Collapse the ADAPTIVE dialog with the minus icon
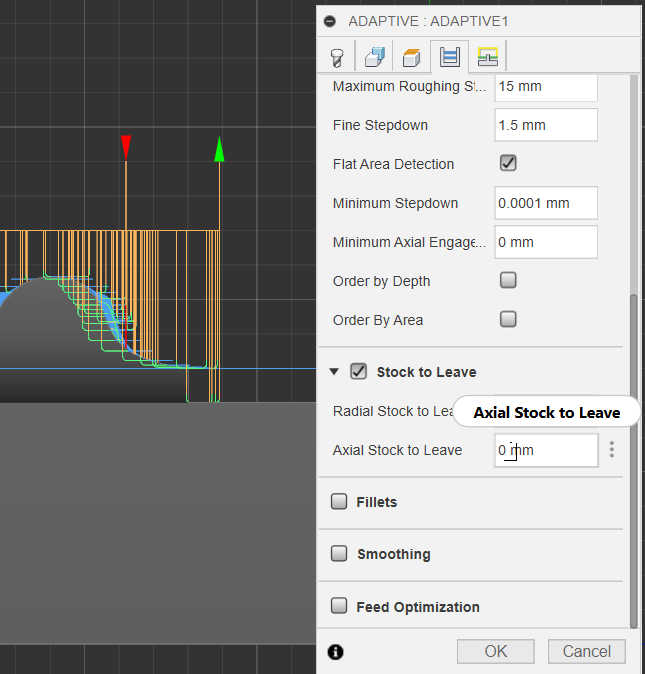This screenshot has width=645, height=674. click(330, 21)
